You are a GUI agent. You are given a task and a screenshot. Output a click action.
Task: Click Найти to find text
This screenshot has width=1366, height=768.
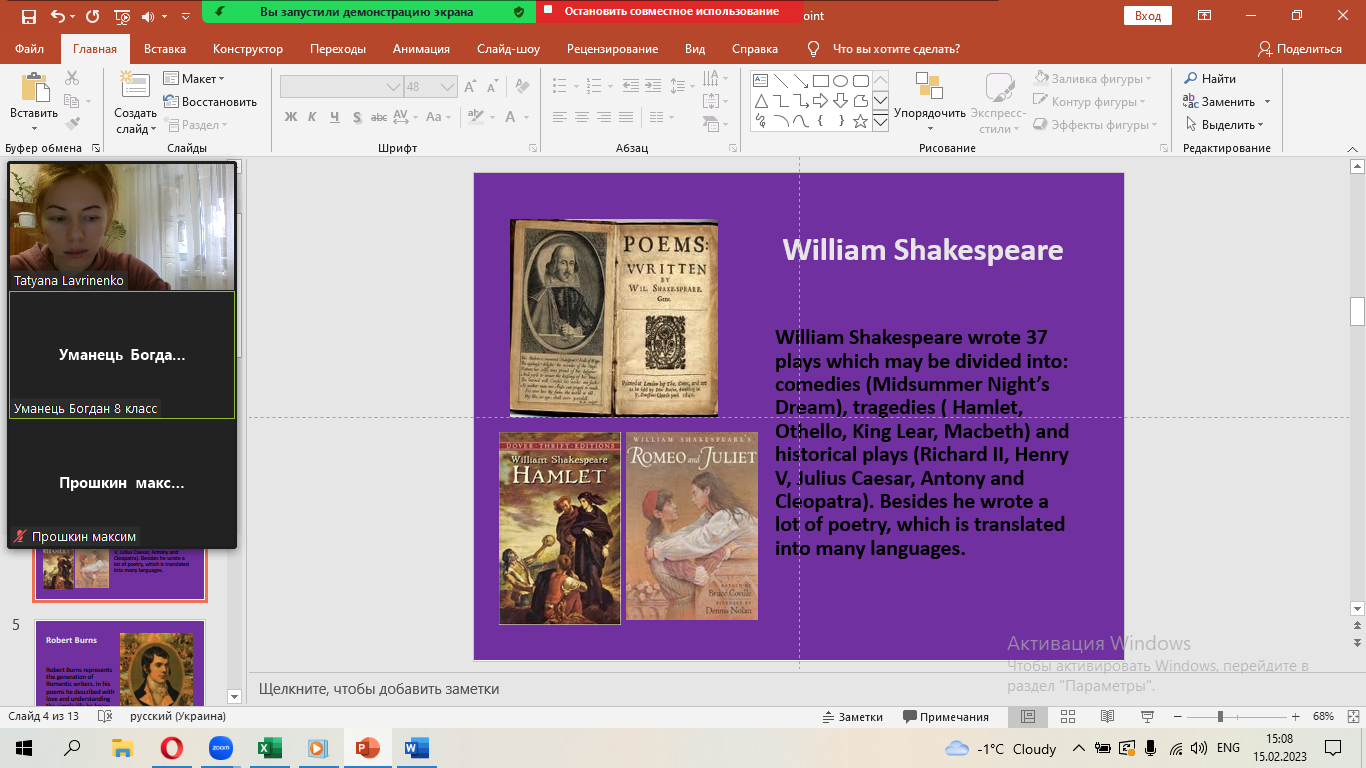coord(1211,79)
